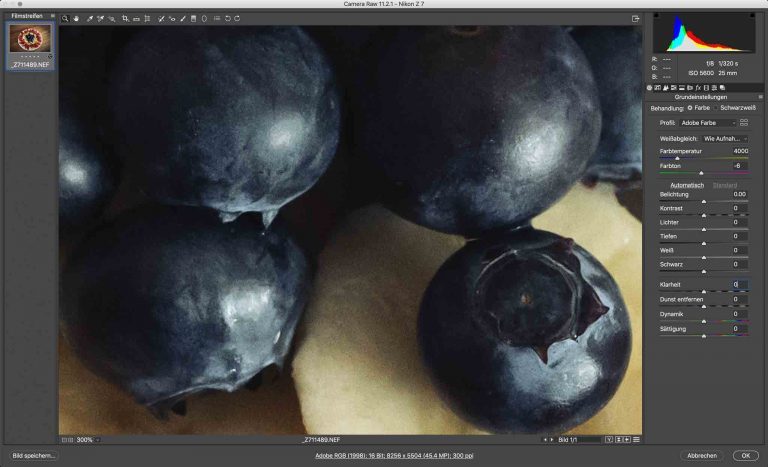Open the Filmstreifen panel menu
This screenshot has height=467, width=768.
coord(52,16)
